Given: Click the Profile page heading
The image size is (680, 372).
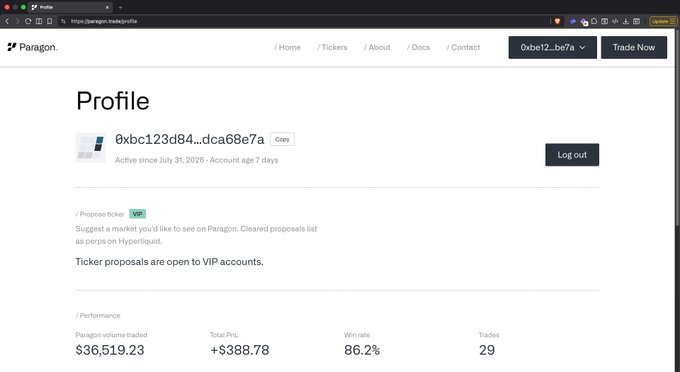Looking at the screenshot, I should (113, 101).
